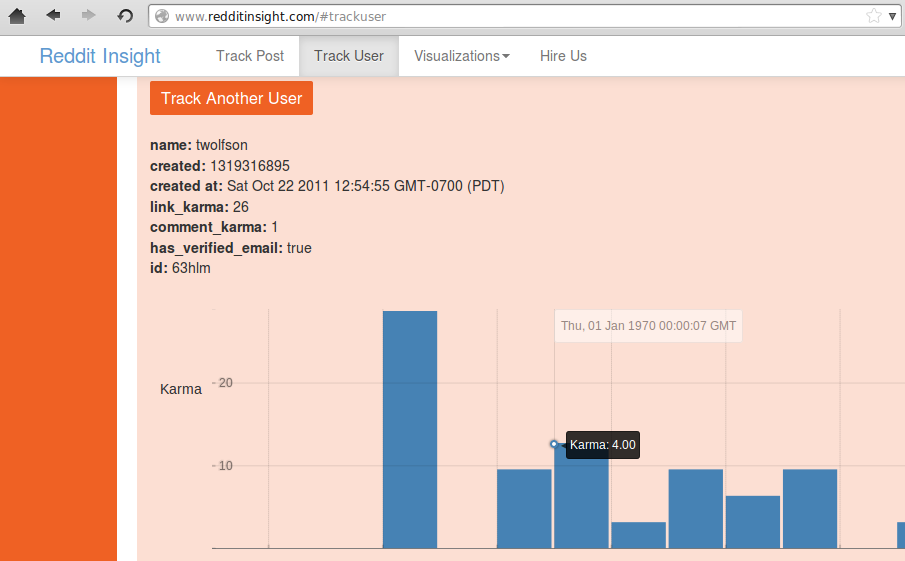Click the globe site icon in address bar
Screen dimensions: 905x561
tap(162, 16)
